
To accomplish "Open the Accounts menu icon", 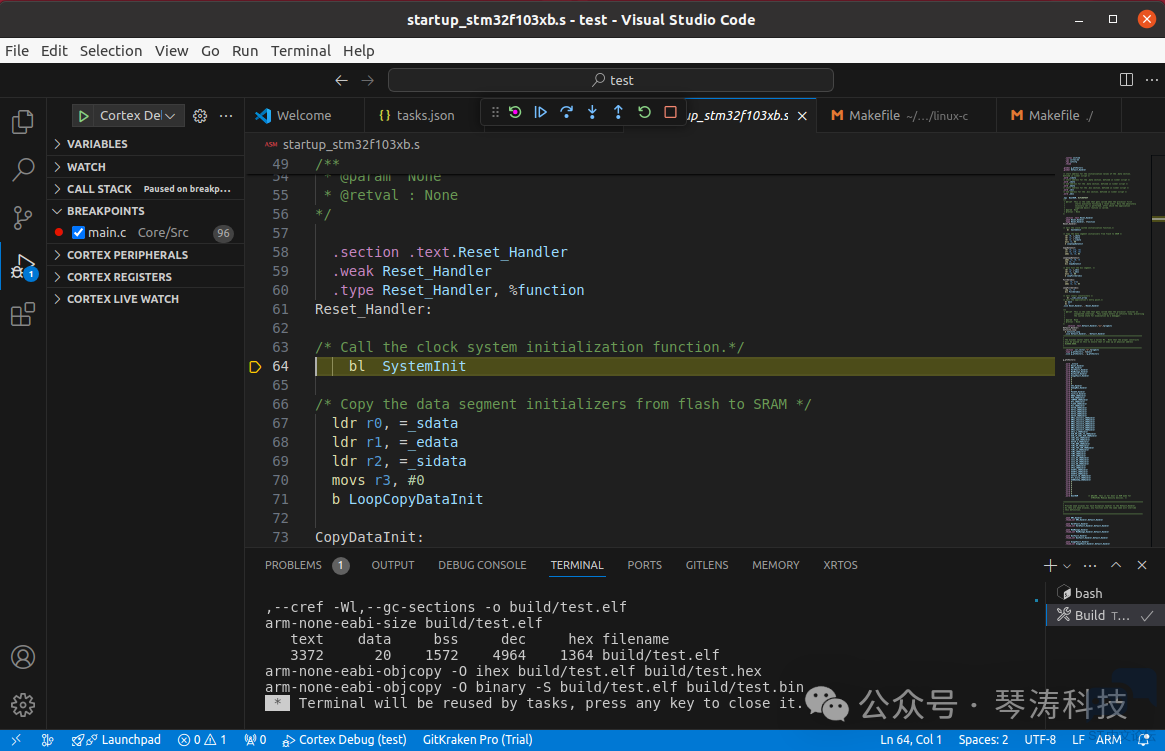I will [22, 657].
